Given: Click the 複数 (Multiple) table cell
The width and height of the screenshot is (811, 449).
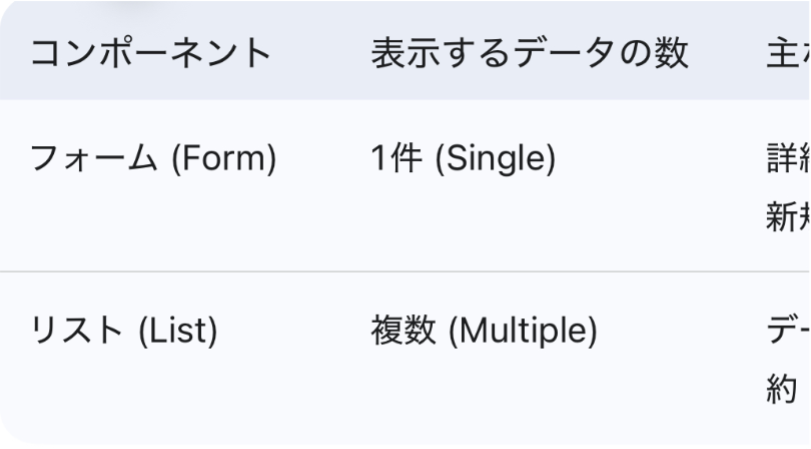Looking at the screenshot, I should 484,331.
